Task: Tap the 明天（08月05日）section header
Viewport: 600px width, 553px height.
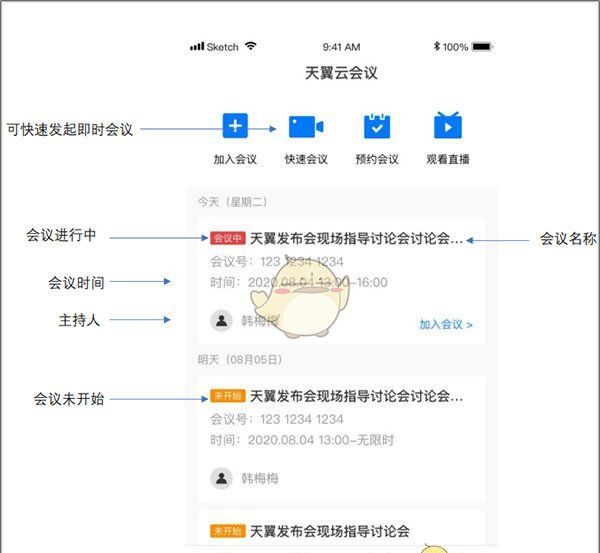Action: (x=240, y=360)
